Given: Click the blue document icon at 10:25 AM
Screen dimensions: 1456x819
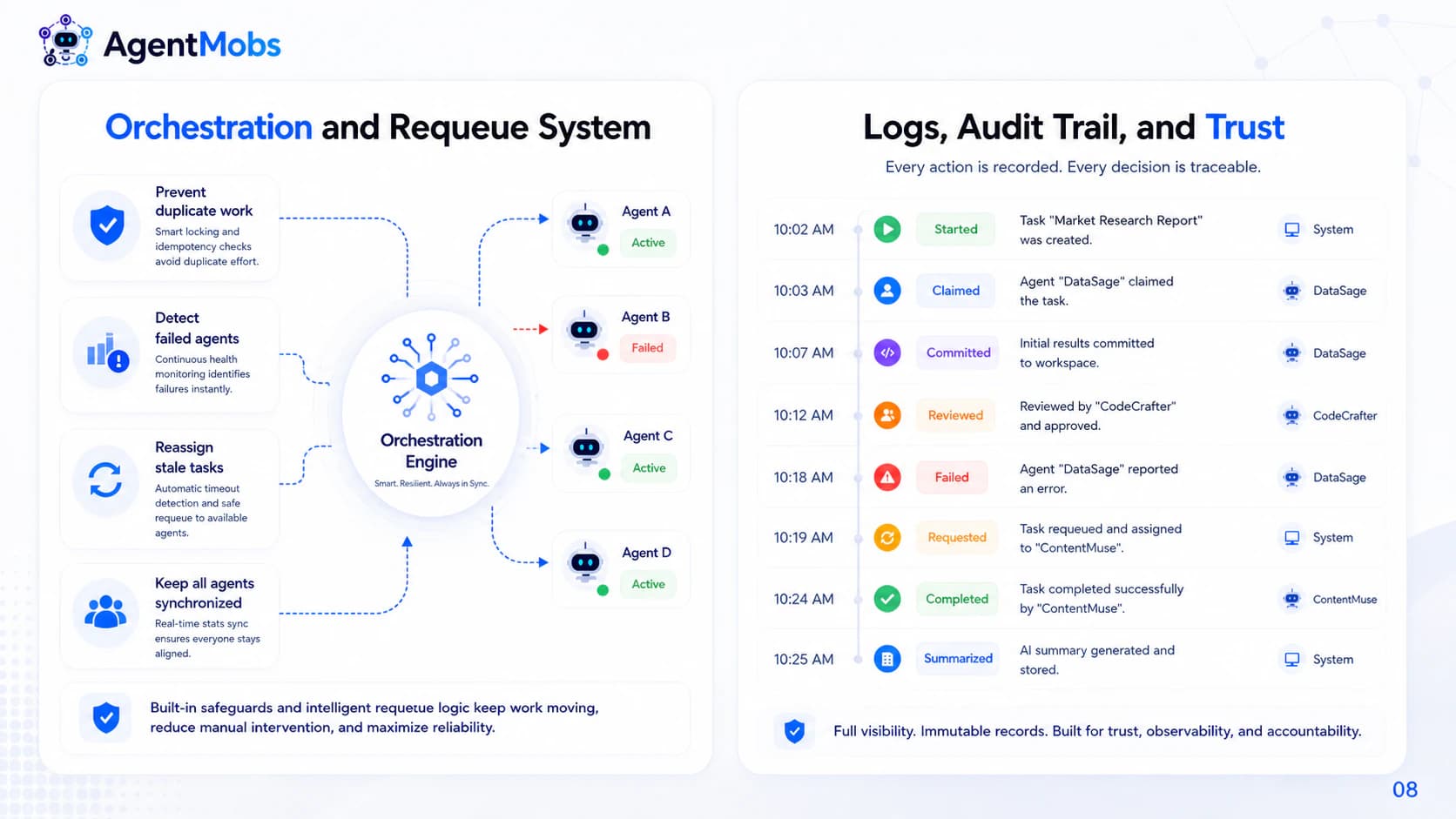Looking at the screenshot, I should click(x=887, y=659).
